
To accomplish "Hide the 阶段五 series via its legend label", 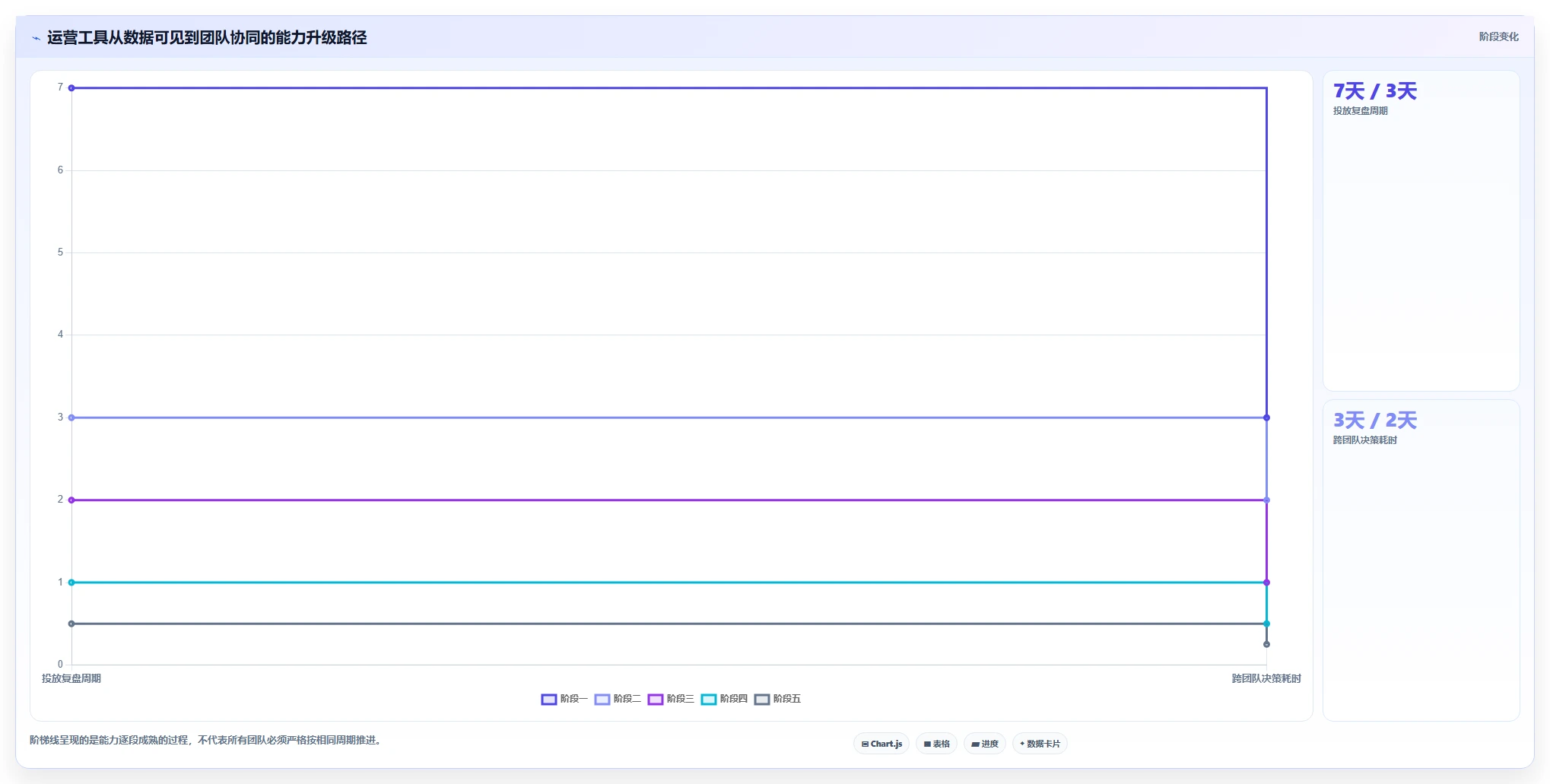I will click(786, 699).
